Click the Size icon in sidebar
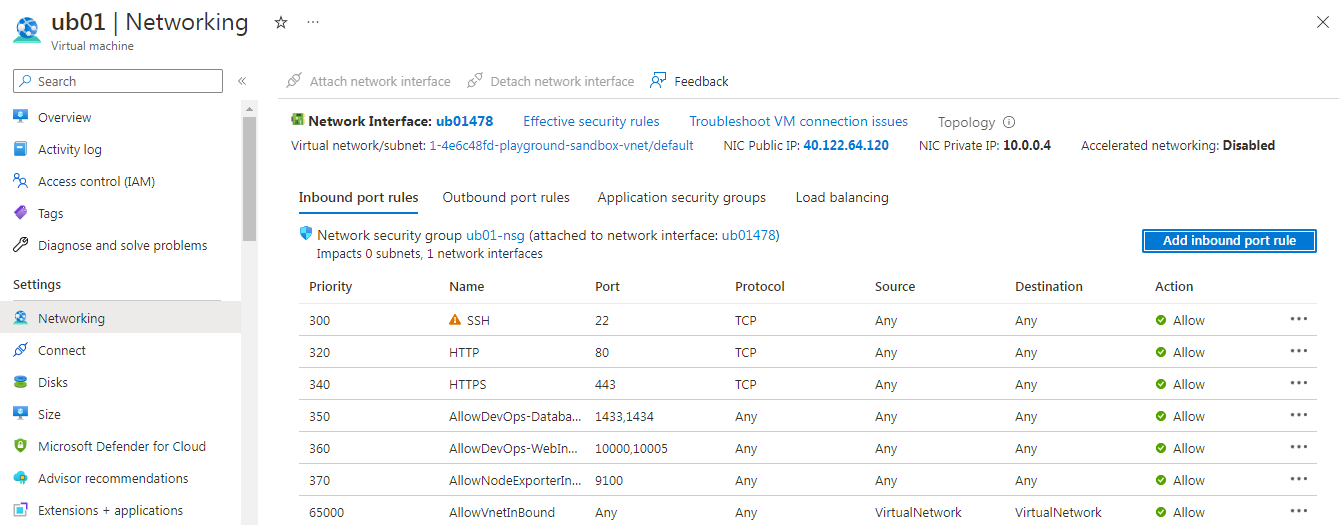 20,414
